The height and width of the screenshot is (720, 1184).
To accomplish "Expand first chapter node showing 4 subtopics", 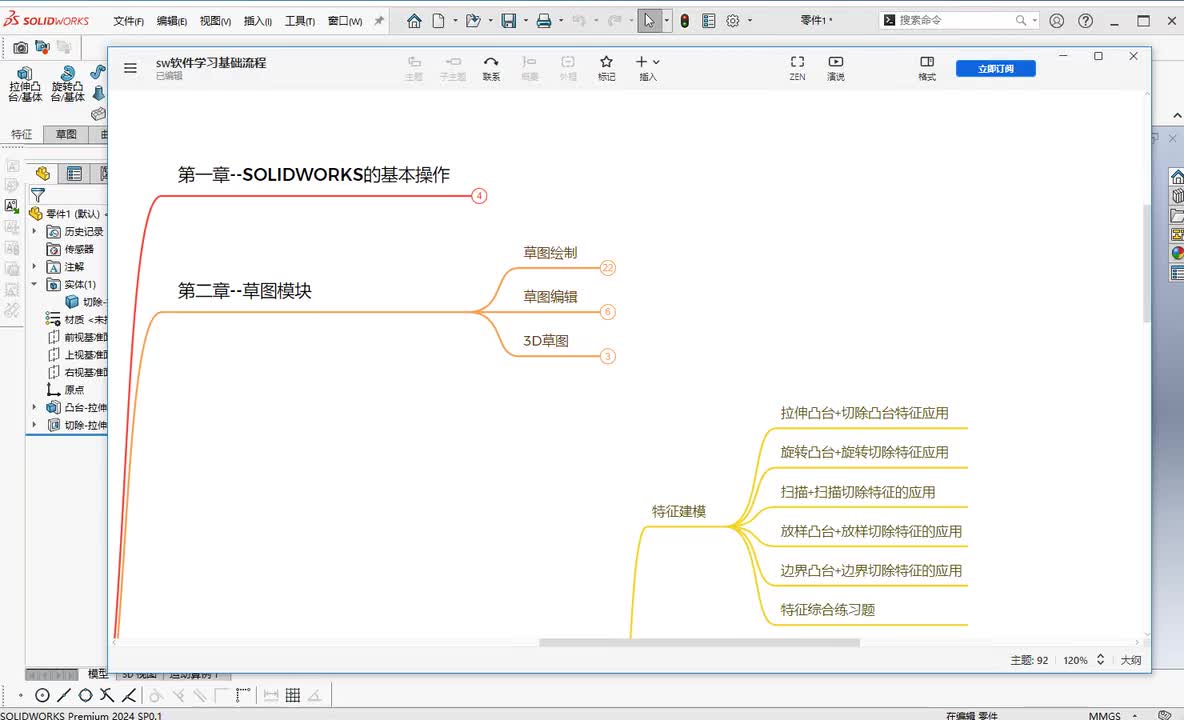I will click(x=479, y=196).
